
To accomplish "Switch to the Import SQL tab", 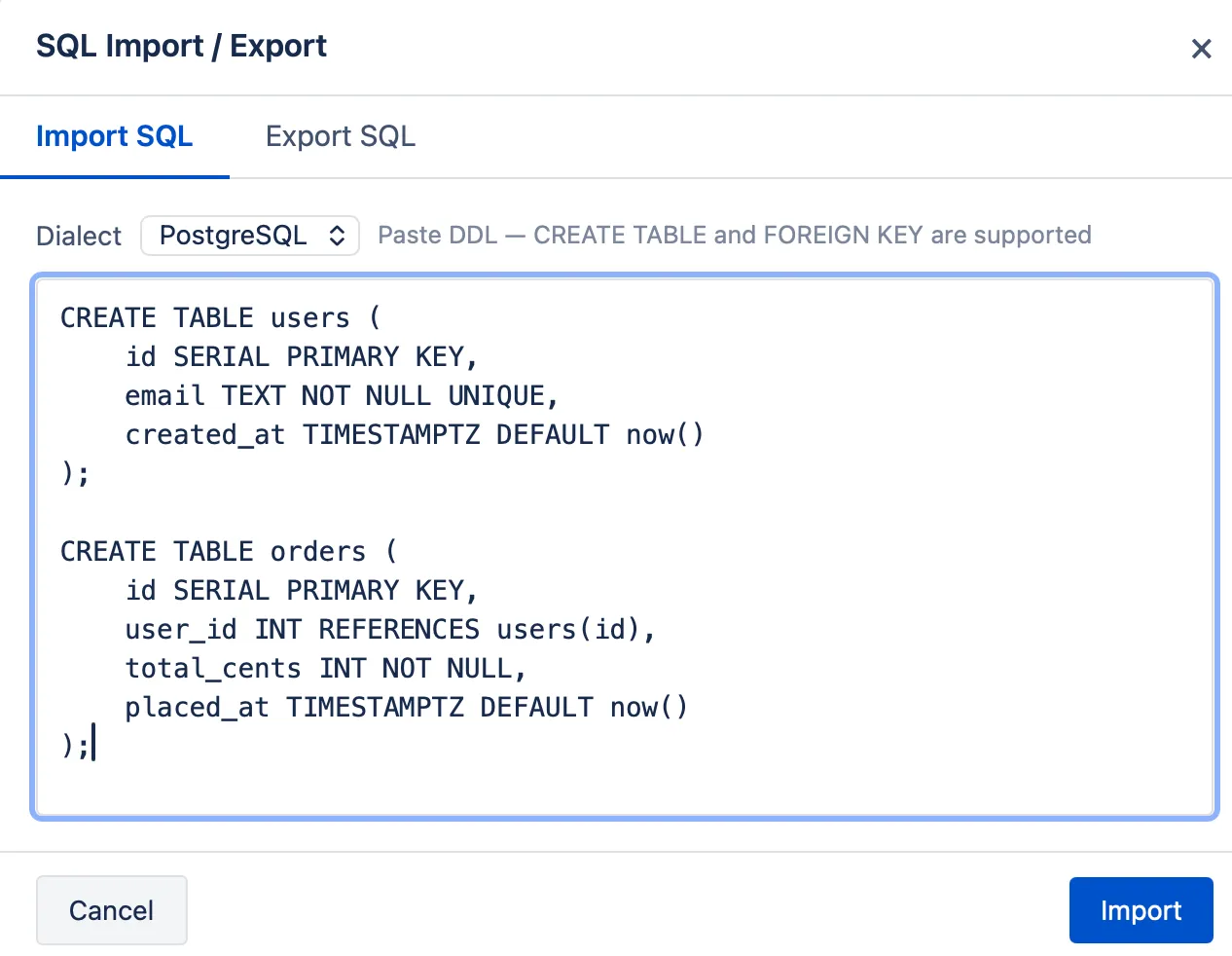I will 115,136.
